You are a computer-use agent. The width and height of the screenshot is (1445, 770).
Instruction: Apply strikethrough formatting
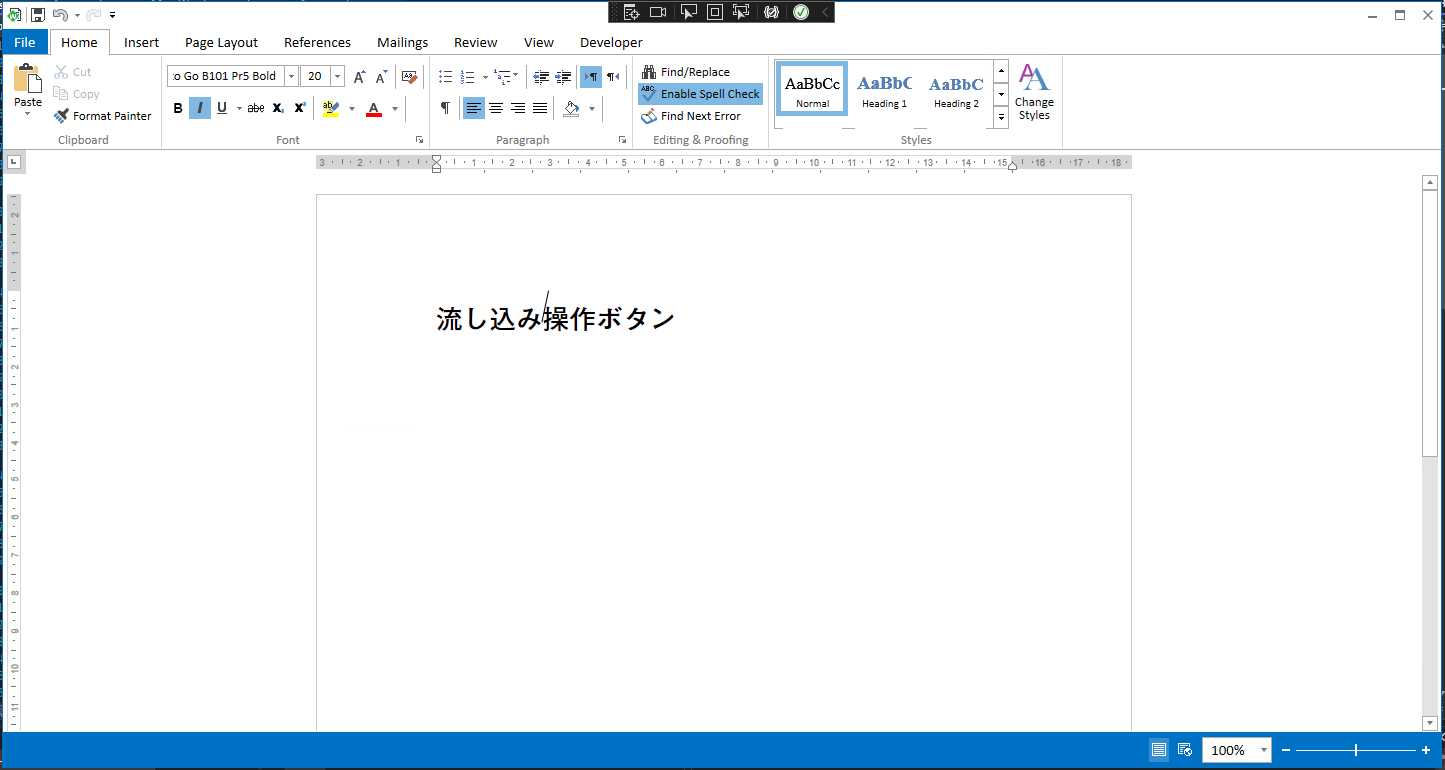coord(256,108)
